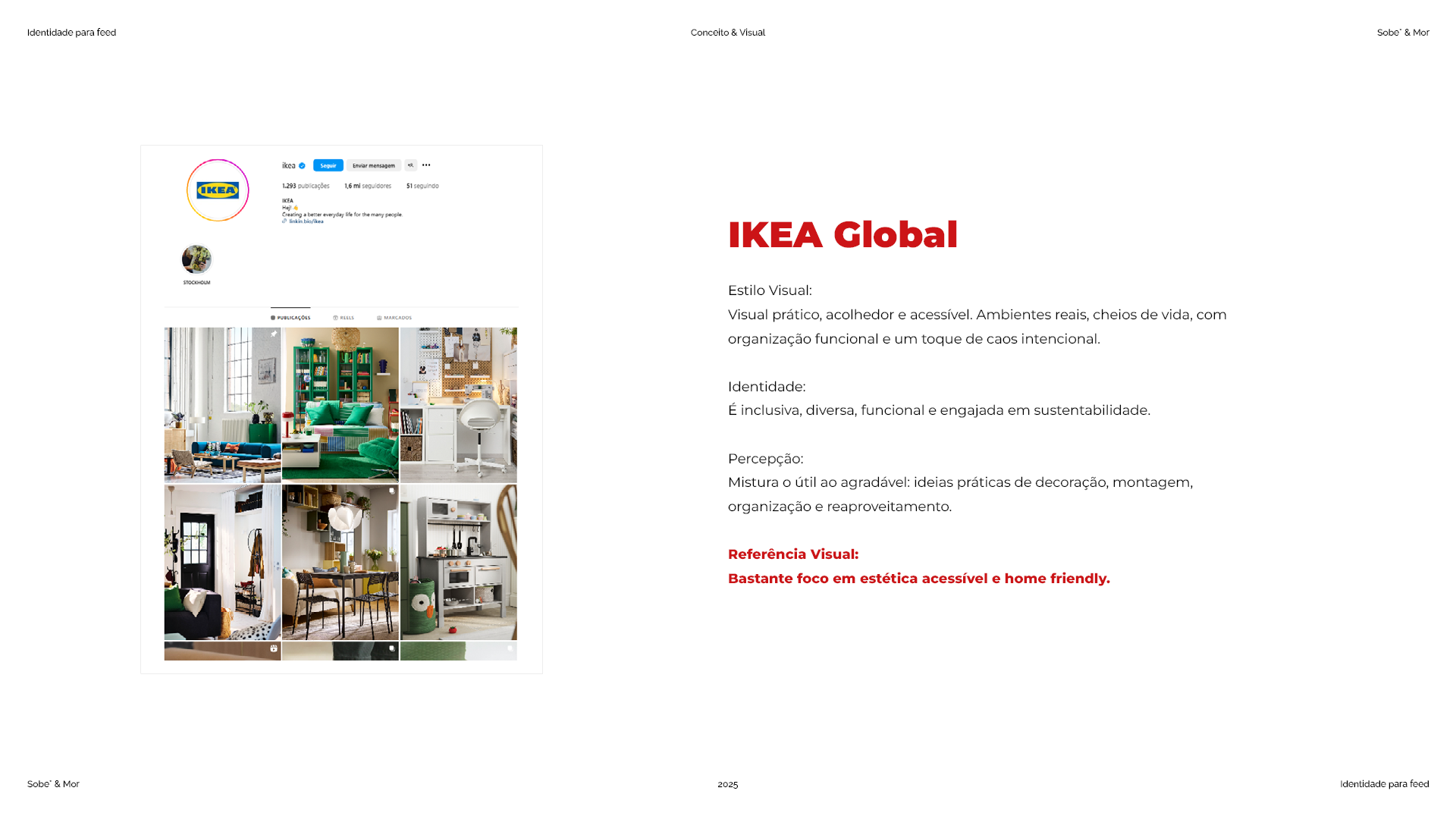Screen dimensions: 1456x819
Task: Open the toy kitchen post thumbnail
Action: click(x=458, y=562)
